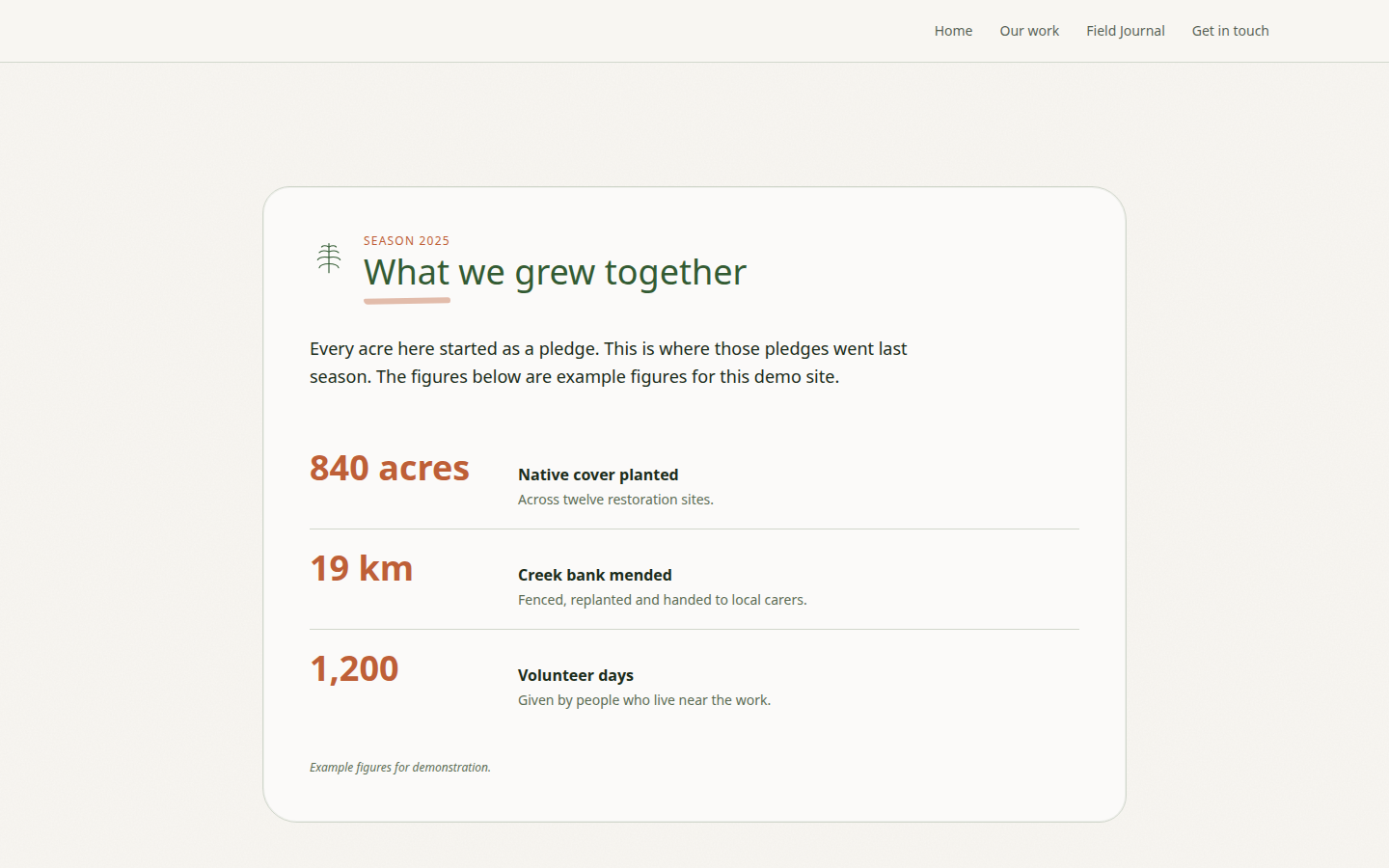This screenshot has width=1389, height=868.
Task: Open the Home nav link
Action: pos(953,31)
